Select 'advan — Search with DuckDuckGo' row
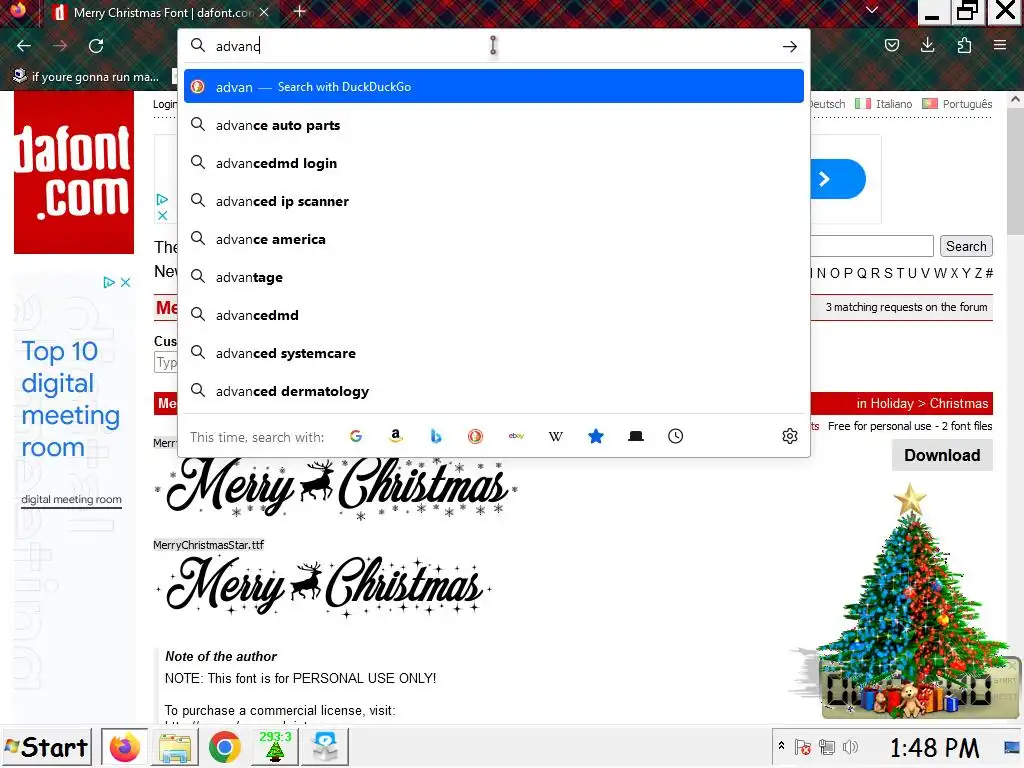Screen dimensions: 1024x768 (x=494, y=86)
